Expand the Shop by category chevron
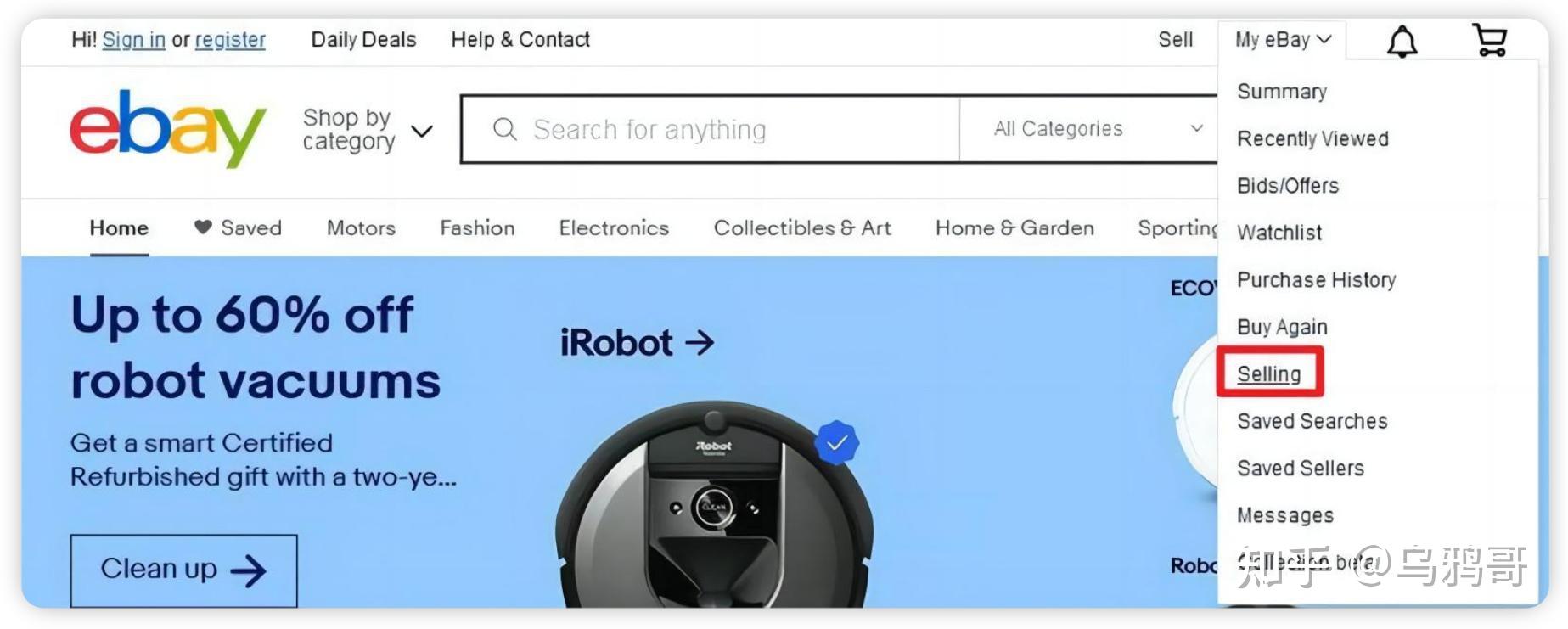This screenshot has width=1568, height=629. click(422, 131)
